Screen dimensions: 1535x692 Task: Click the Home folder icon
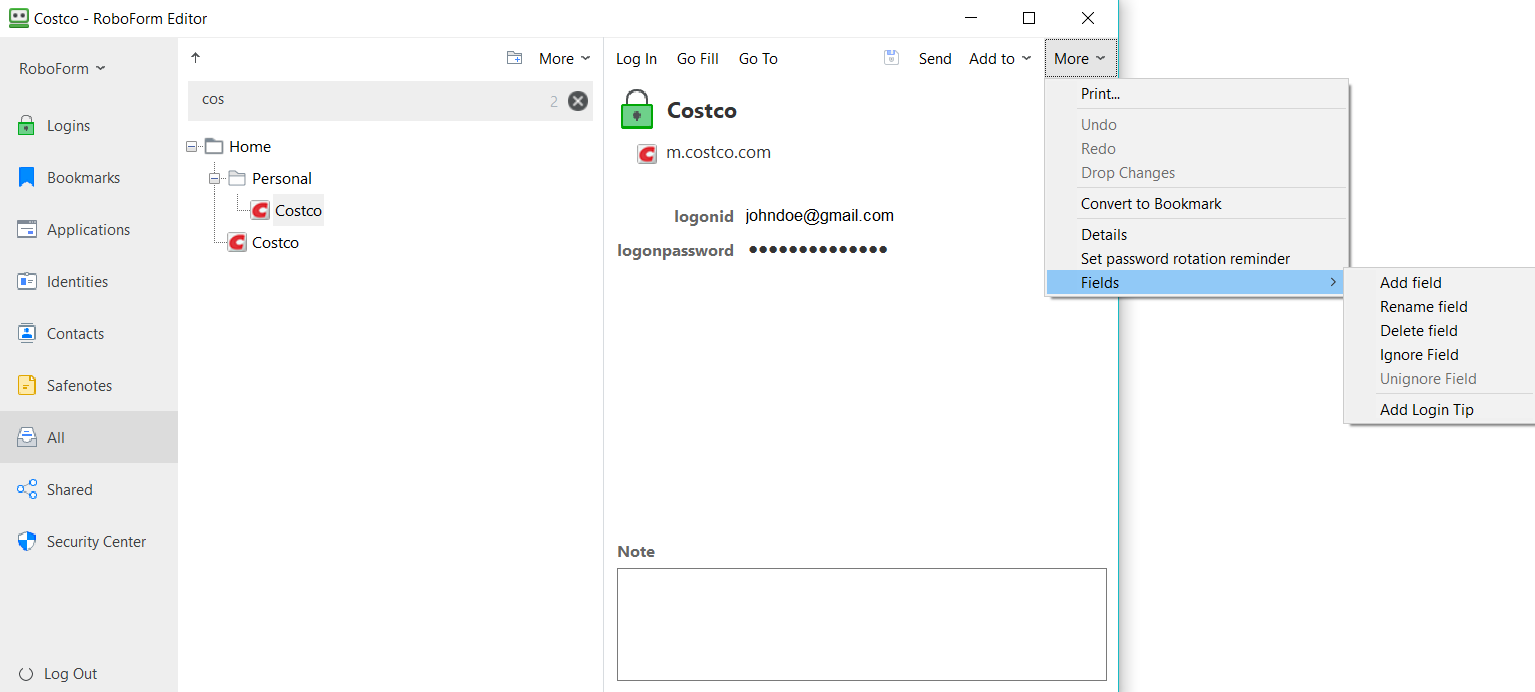[x=214, y=147]
